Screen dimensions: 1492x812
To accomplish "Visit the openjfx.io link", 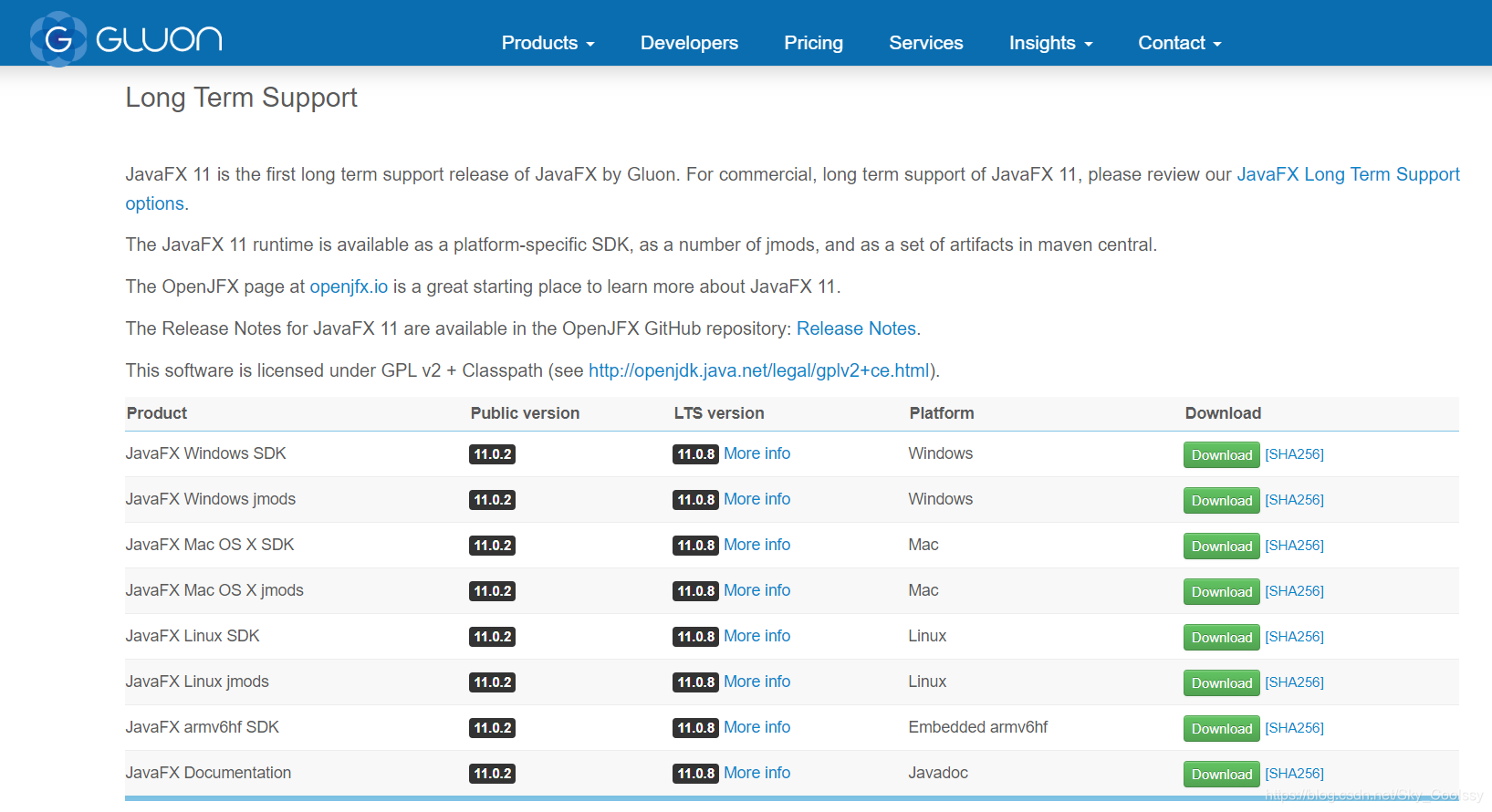I will (x=349, y=286).
